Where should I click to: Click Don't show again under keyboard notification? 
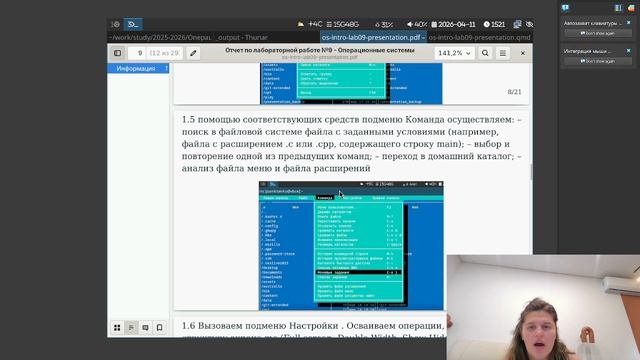[x=598, y=33]
